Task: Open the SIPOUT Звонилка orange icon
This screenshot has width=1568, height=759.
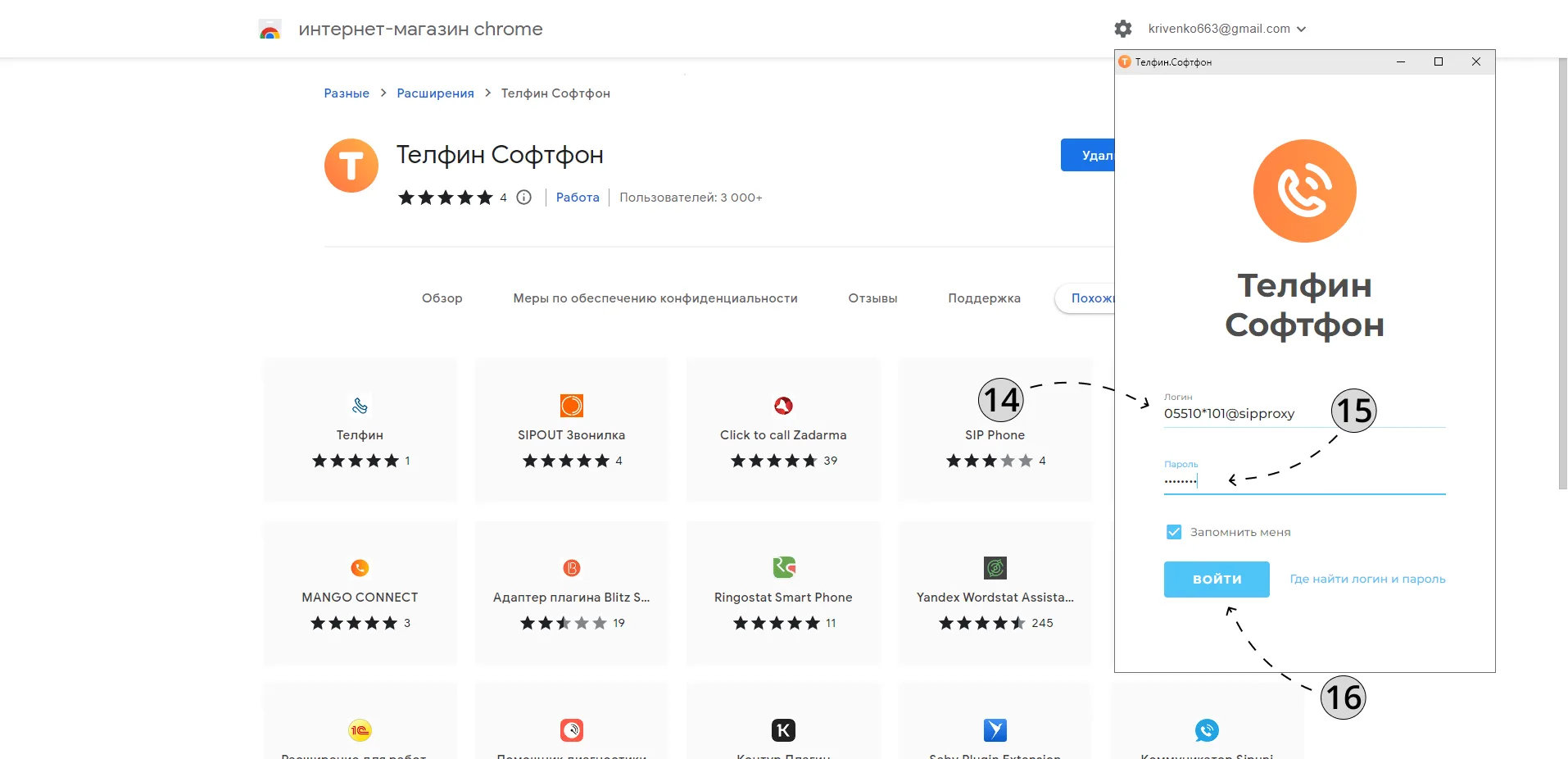Action: click(571, 405)
